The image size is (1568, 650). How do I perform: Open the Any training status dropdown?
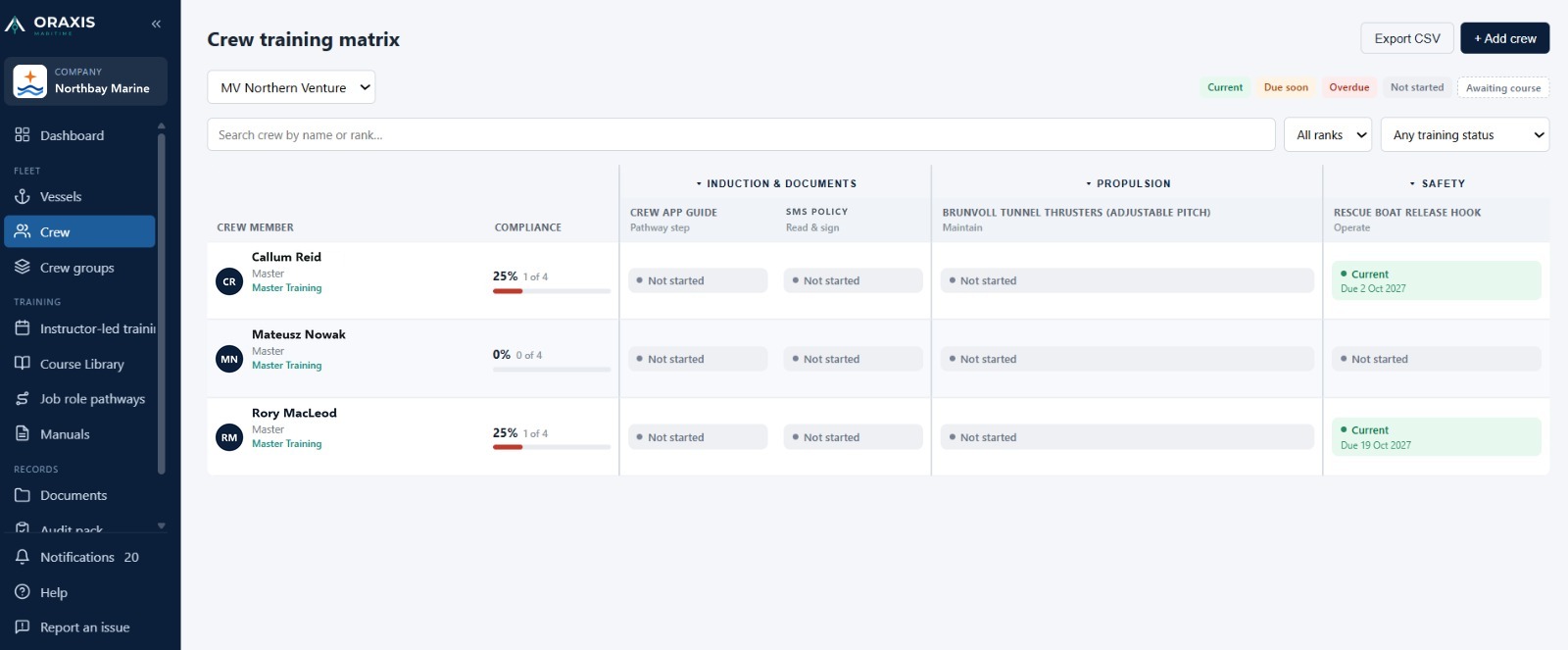(1465, 135)
